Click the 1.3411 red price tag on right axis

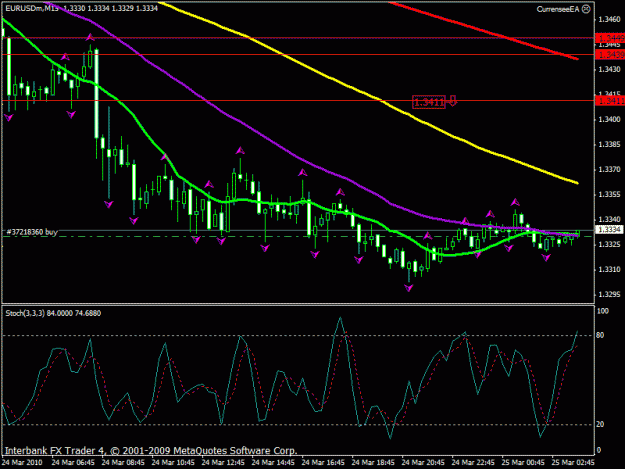pyautogui.click(x=609, y=100)
